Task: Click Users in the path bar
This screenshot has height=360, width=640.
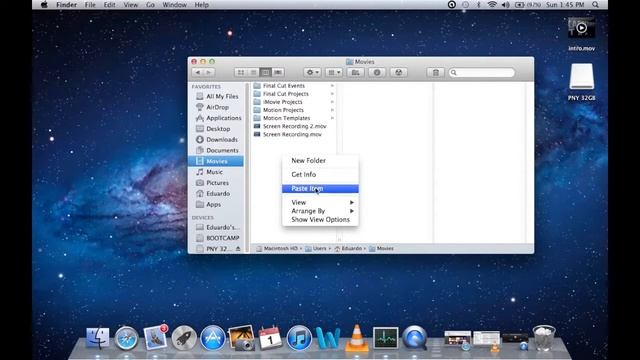Action: point(316,248)
